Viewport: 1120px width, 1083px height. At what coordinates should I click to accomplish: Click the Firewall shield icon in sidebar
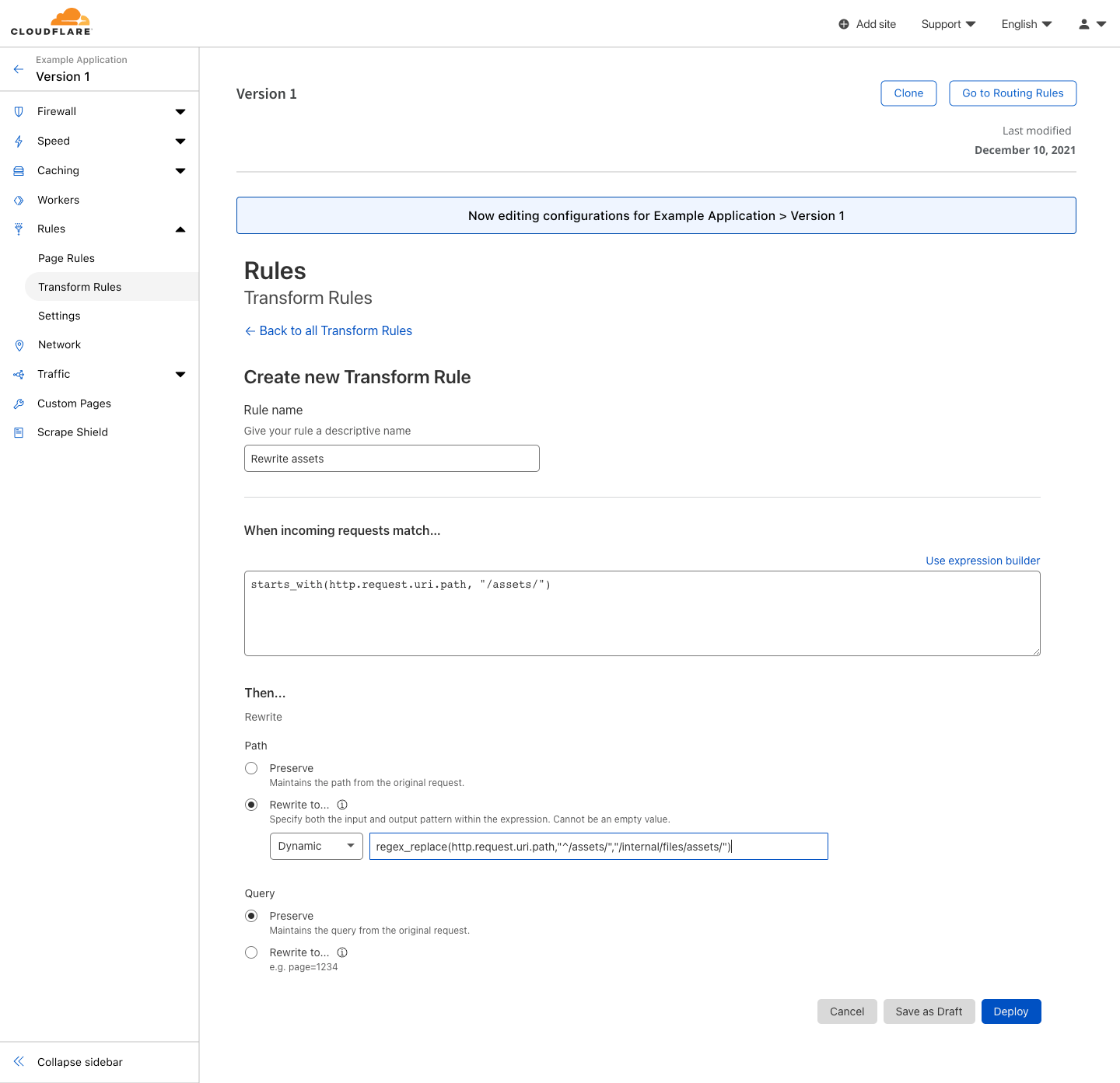[19, 112]
